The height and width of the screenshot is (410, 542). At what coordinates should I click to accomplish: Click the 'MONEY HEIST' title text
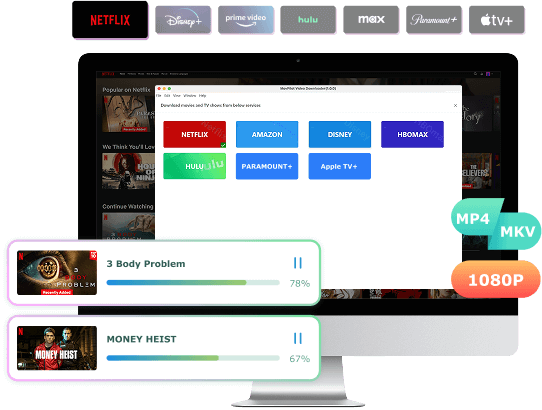(141, 339)
